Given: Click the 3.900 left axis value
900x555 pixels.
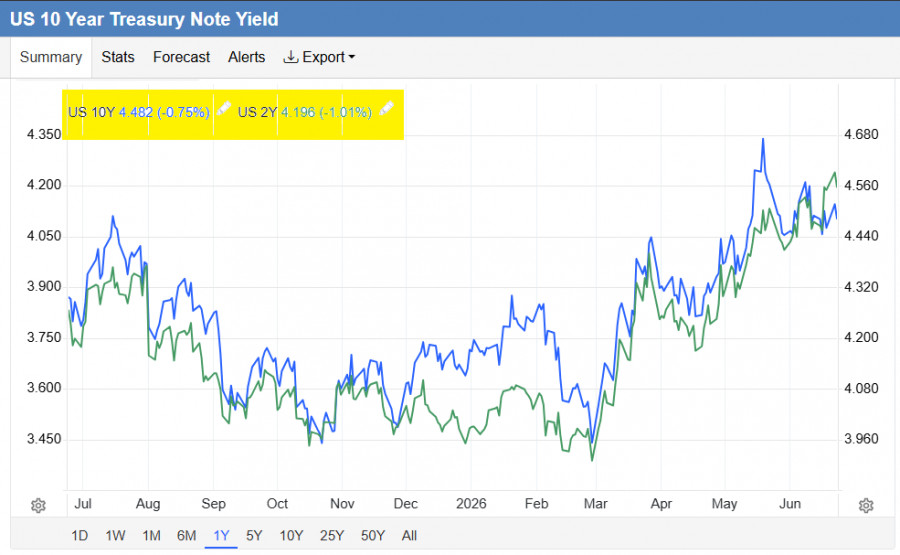Looking at the screenshot, I should pos(44,286).
